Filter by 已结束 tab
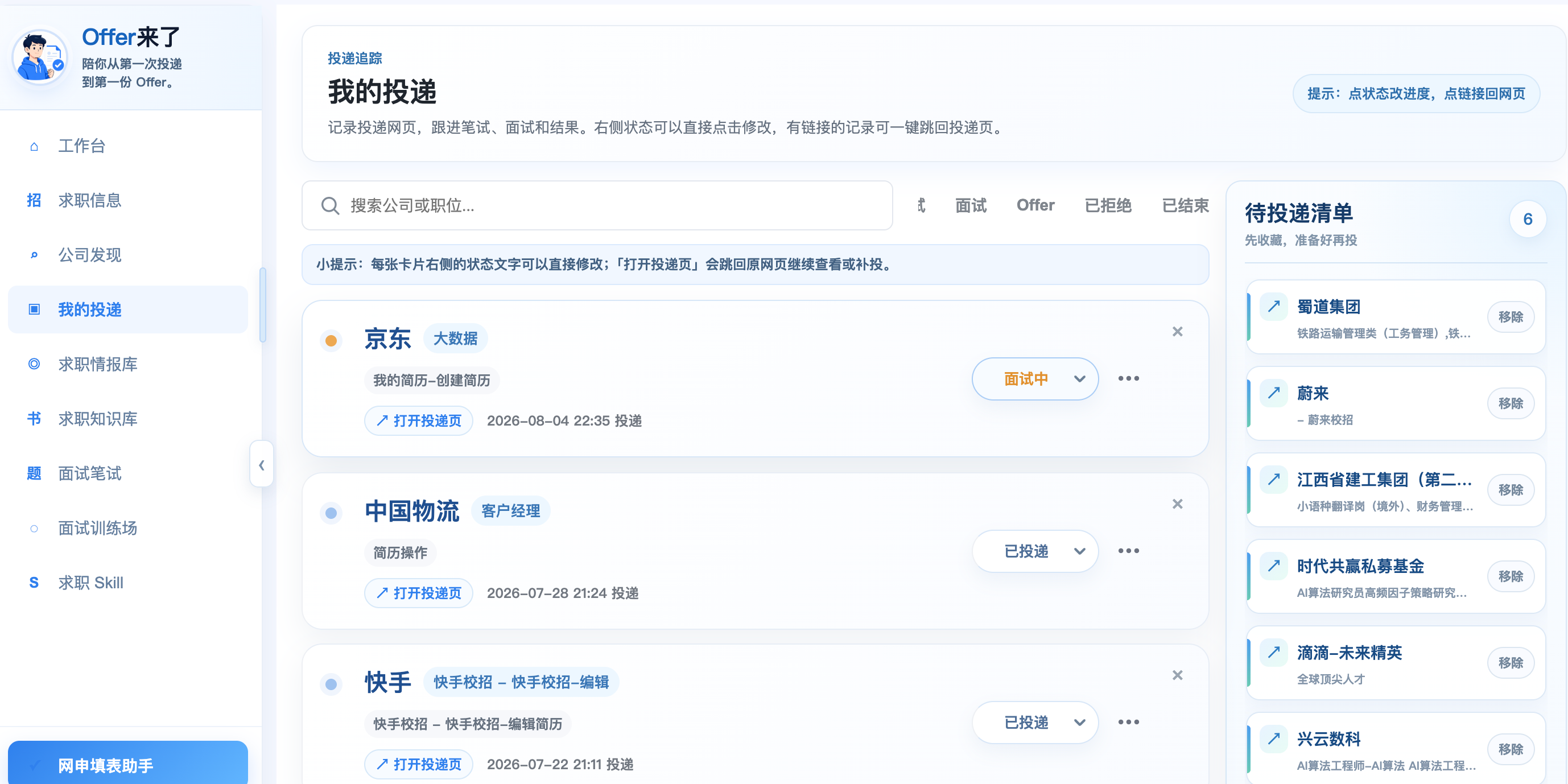This screenshot has height=784, width=1568. coord(1185,206)
